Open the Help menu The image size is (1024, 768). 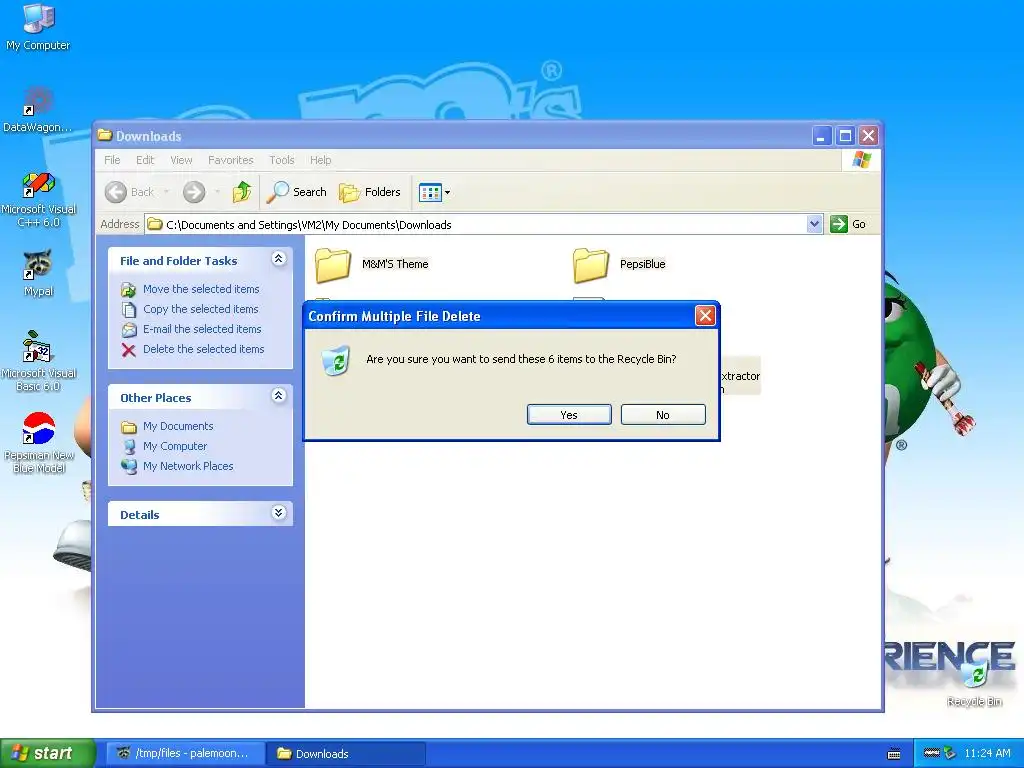coord(320,160)
